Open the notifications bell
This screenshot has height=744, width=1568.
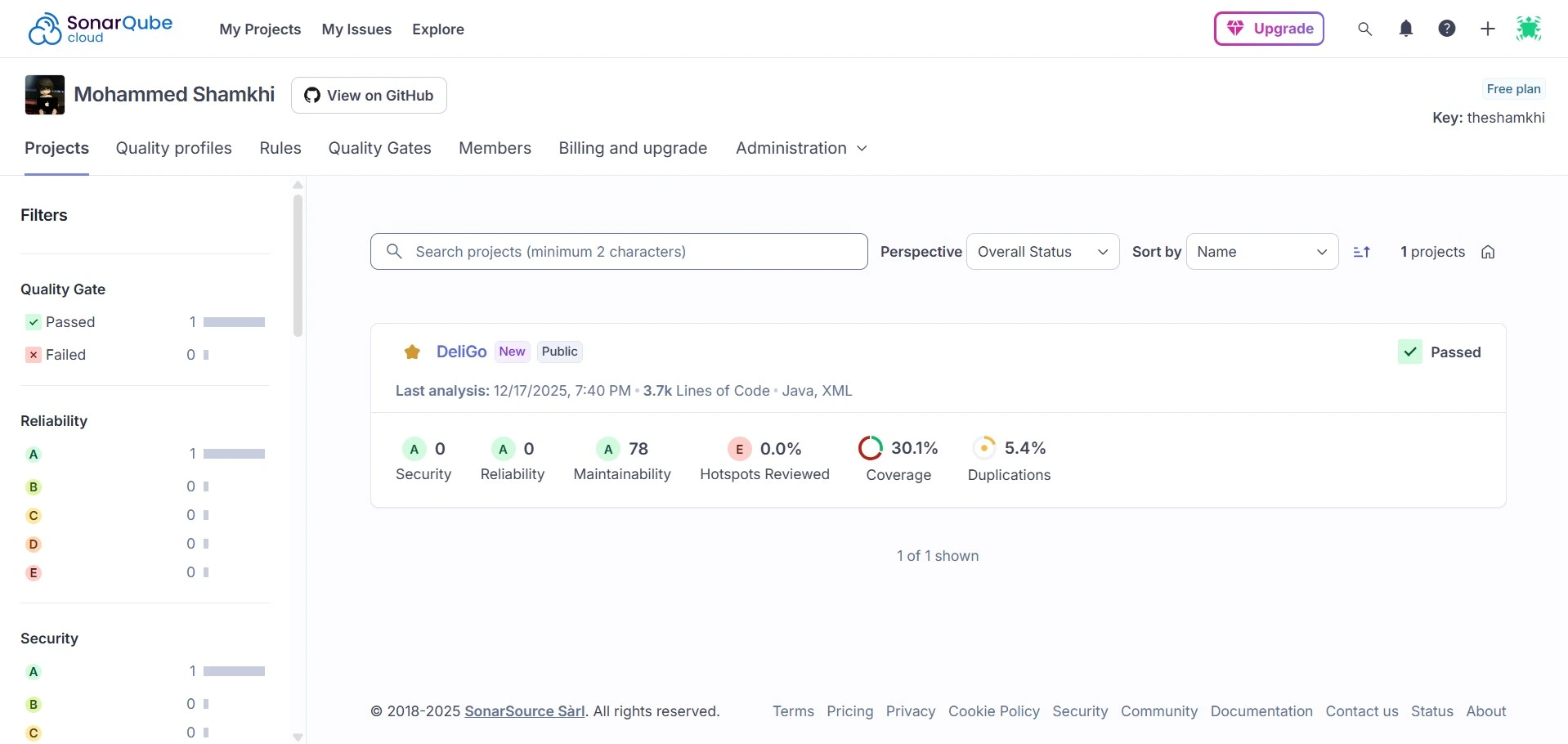1406,29
